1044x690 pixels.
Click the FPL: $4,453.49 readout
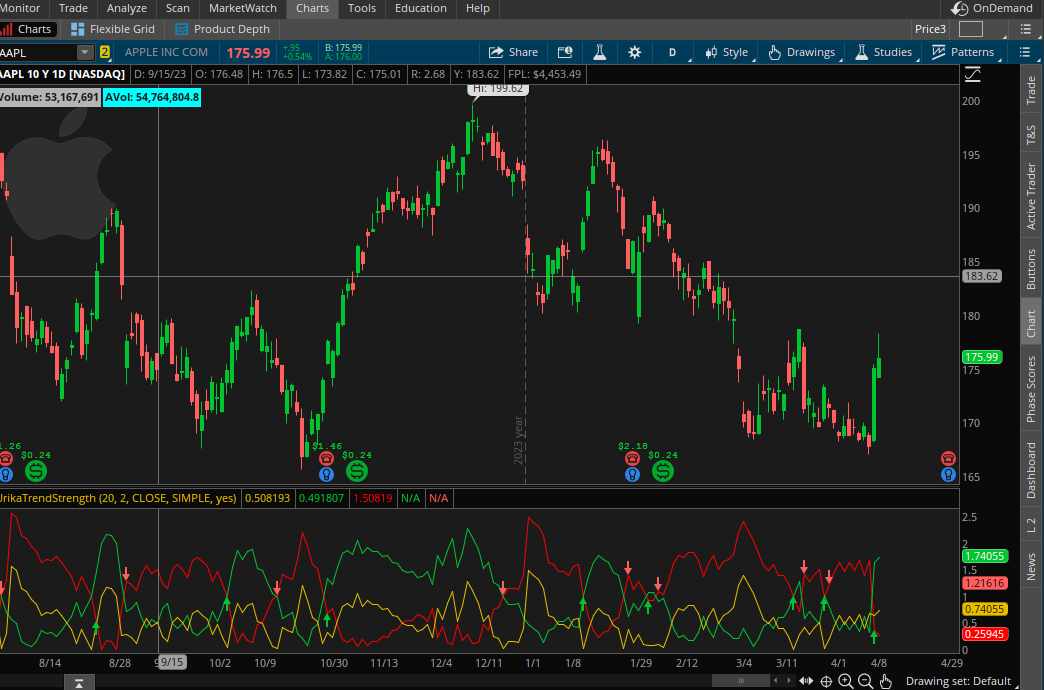pos(544,74)
